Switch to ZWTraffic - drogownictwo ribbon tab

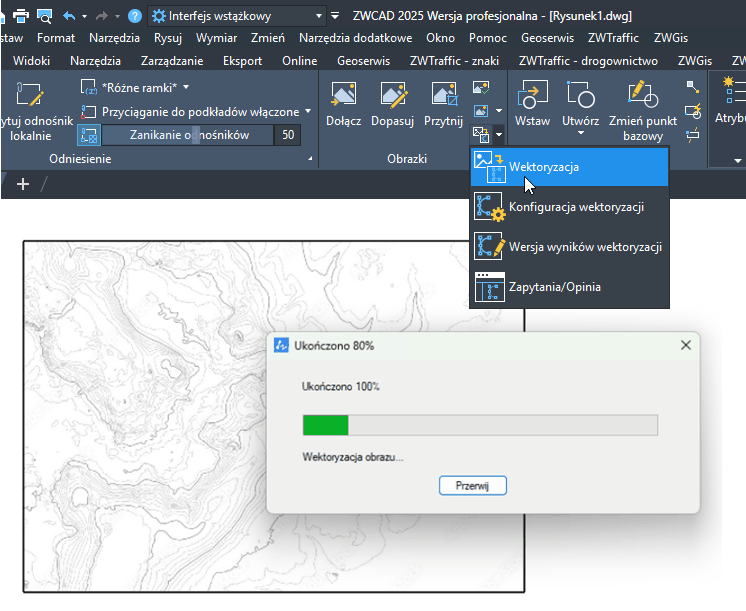(588, 61)
